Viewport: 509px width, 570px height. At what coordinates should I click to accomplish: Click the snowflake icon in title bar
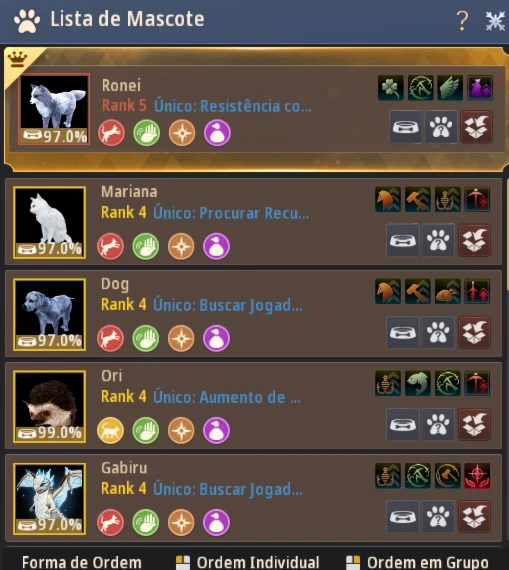[x=496, y=21]
